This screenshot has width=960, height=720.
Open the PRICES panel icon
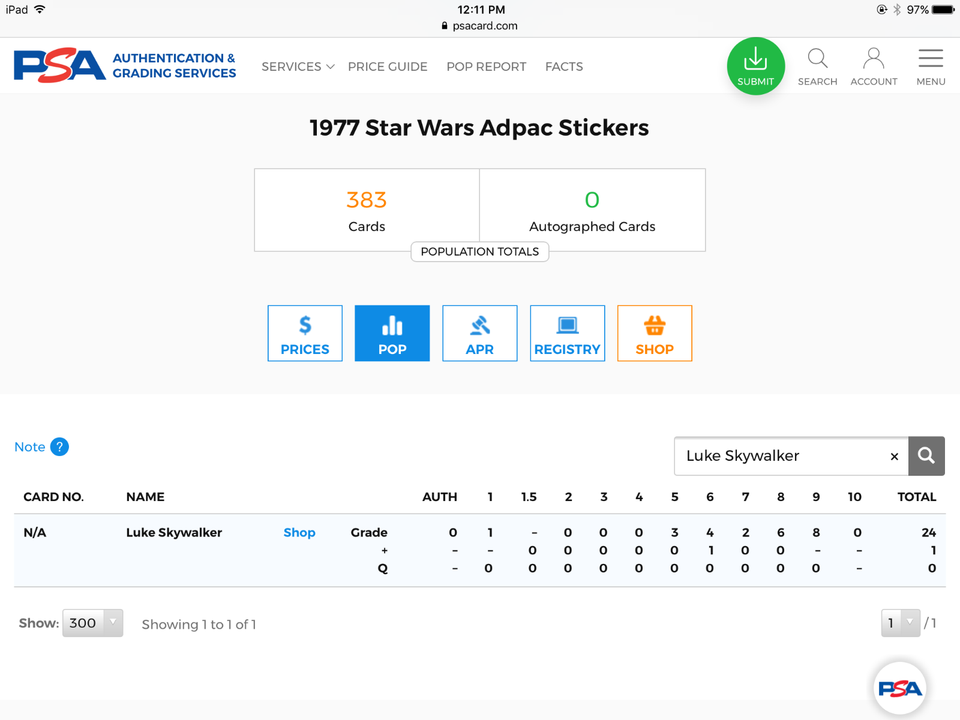pos(304,332)
